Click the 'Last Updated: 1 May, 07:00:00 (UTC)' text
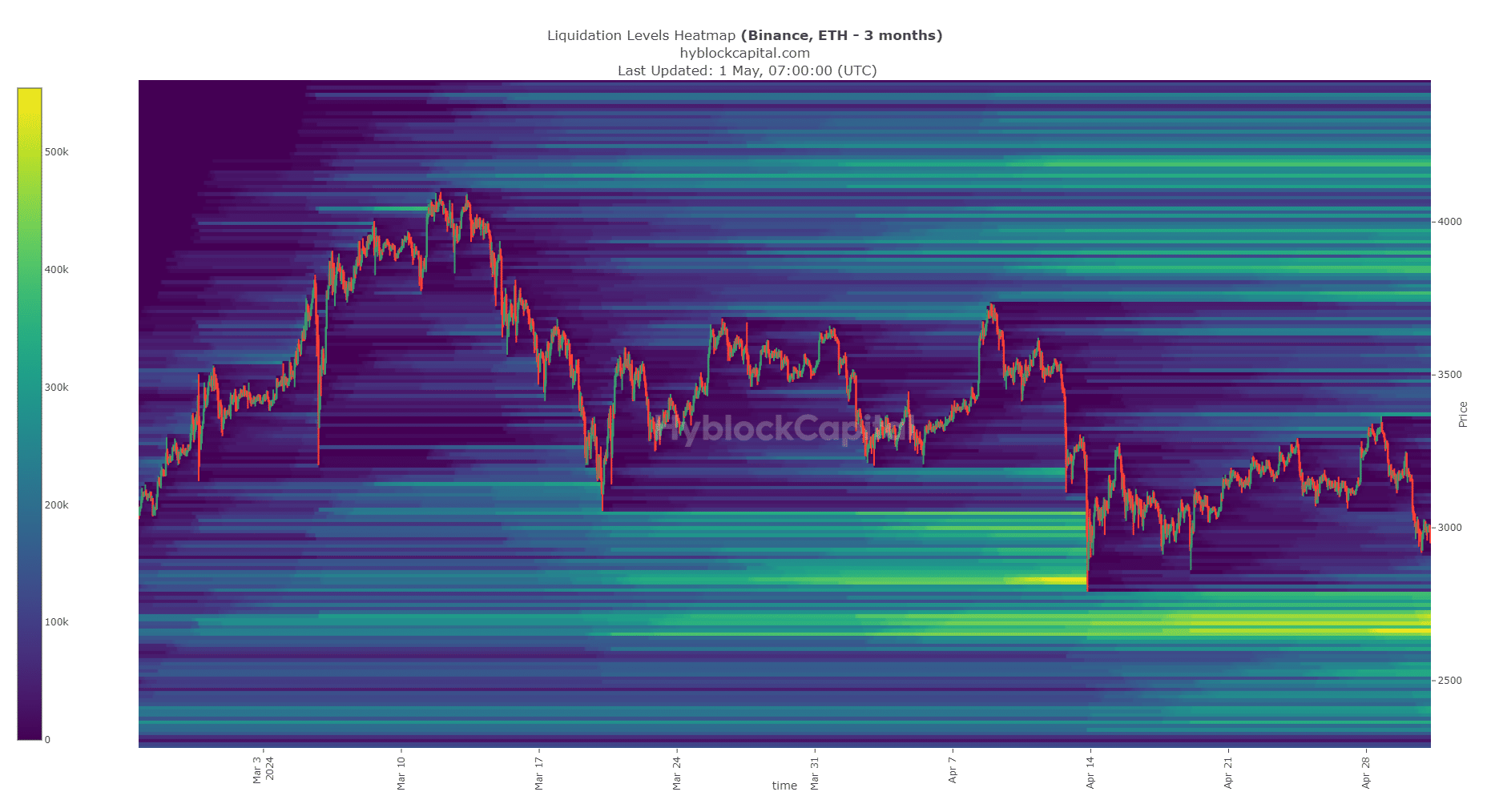 point(747,70)
